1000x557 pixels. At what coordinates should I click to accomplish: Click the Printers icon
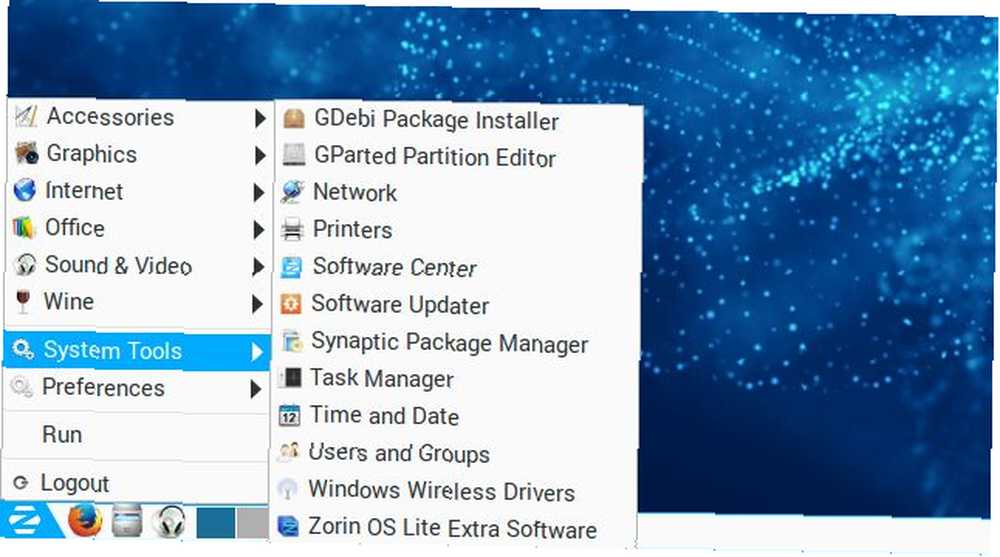(x=293, y=229)
